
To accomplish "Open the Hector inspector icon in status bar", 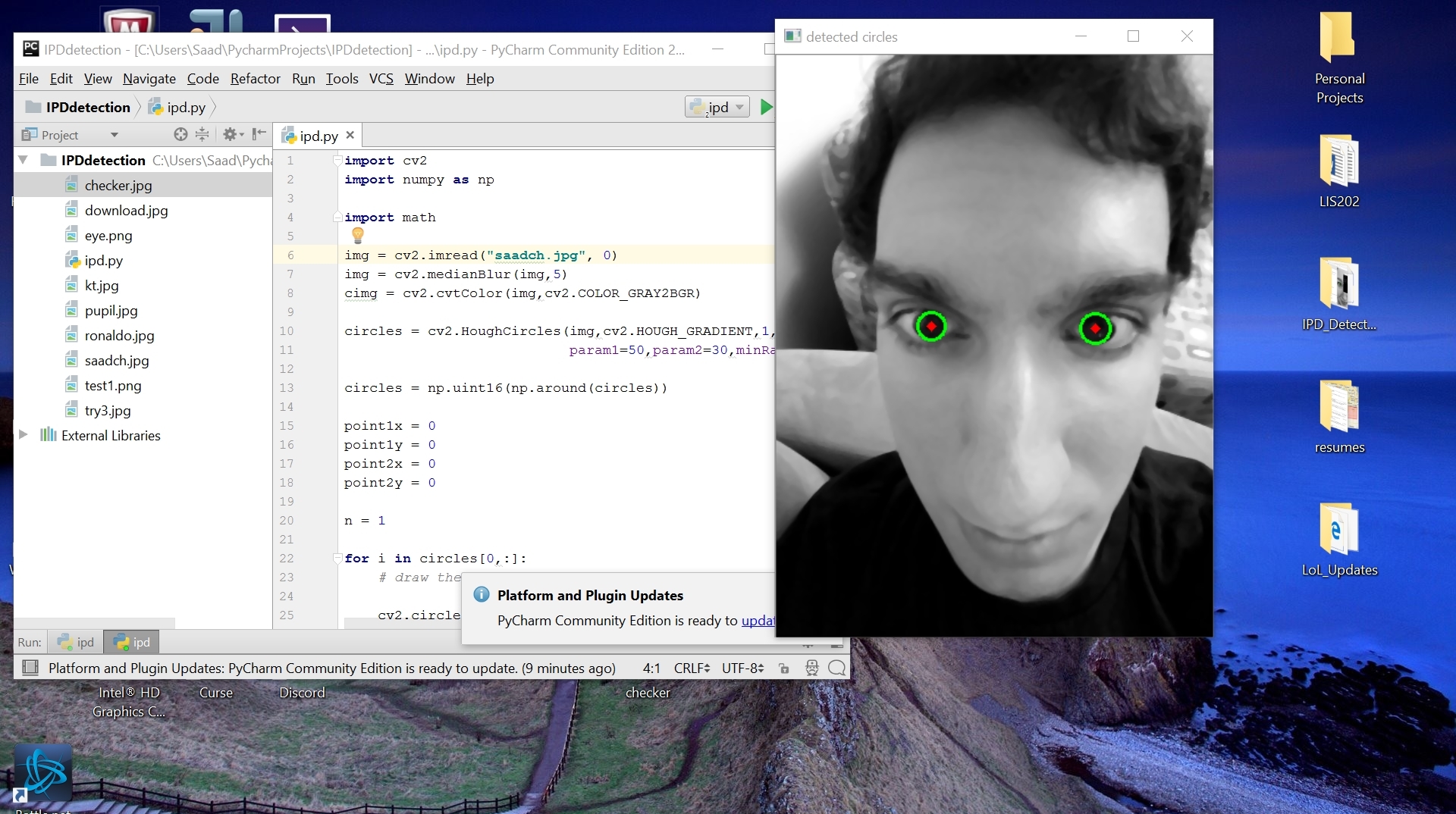I will point(811,668).
